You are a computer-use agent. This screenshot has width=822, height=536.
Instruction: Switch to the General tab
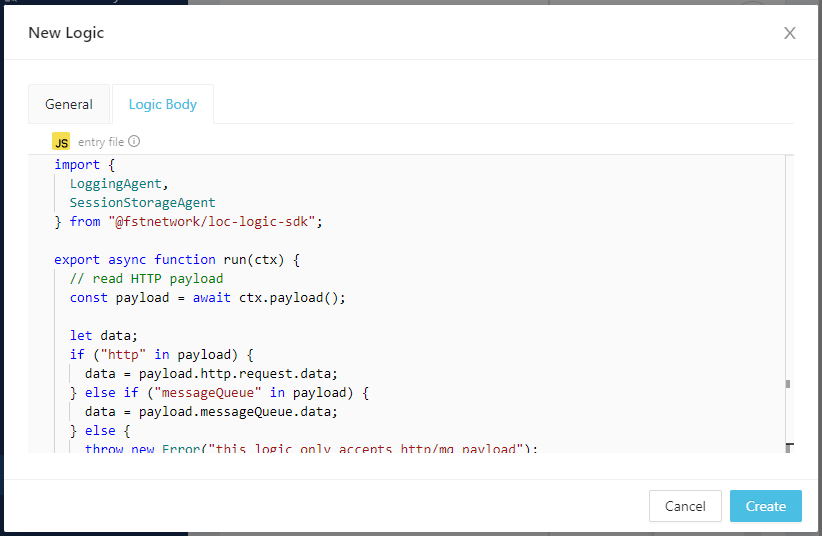[x=69, y=104]
